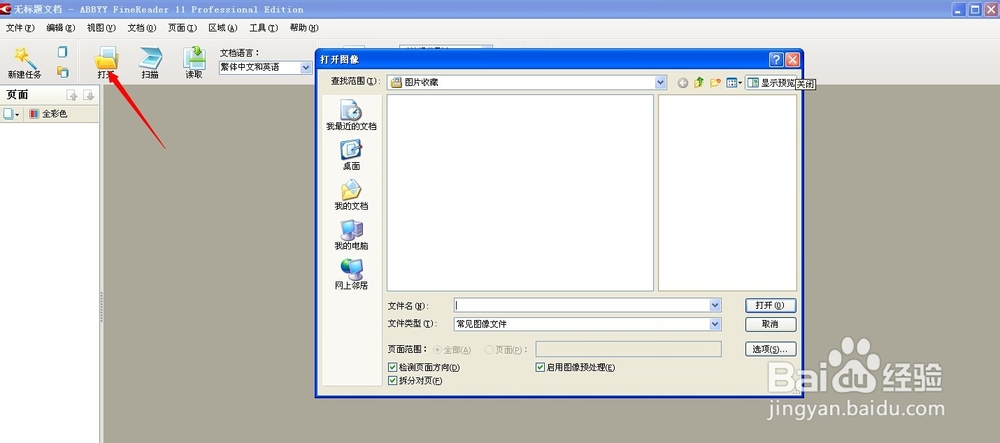Toggle the 显示预览 preview button
Screen dimensions: 1000x443
(771, 83)
